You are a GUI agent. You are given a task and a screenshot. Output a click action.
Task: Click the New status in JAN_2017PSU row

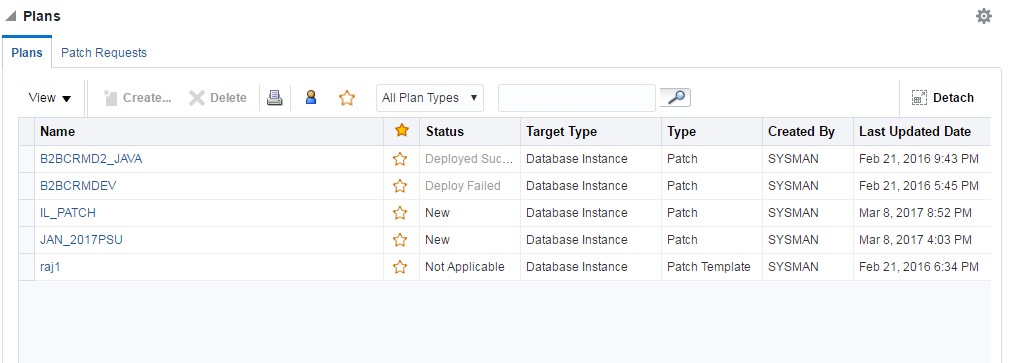pyautogui.click(x=437, y=240)
